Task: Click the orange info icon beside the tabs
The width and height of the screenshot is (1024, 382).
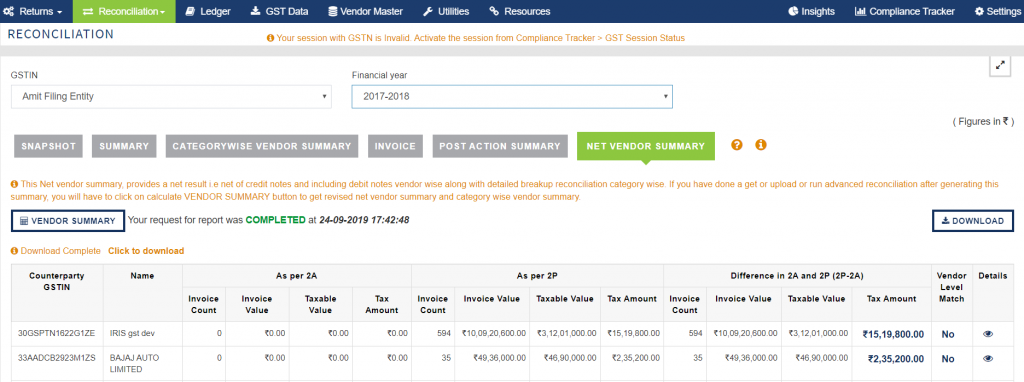Action: pyautogui.click(x=761, y=145)
